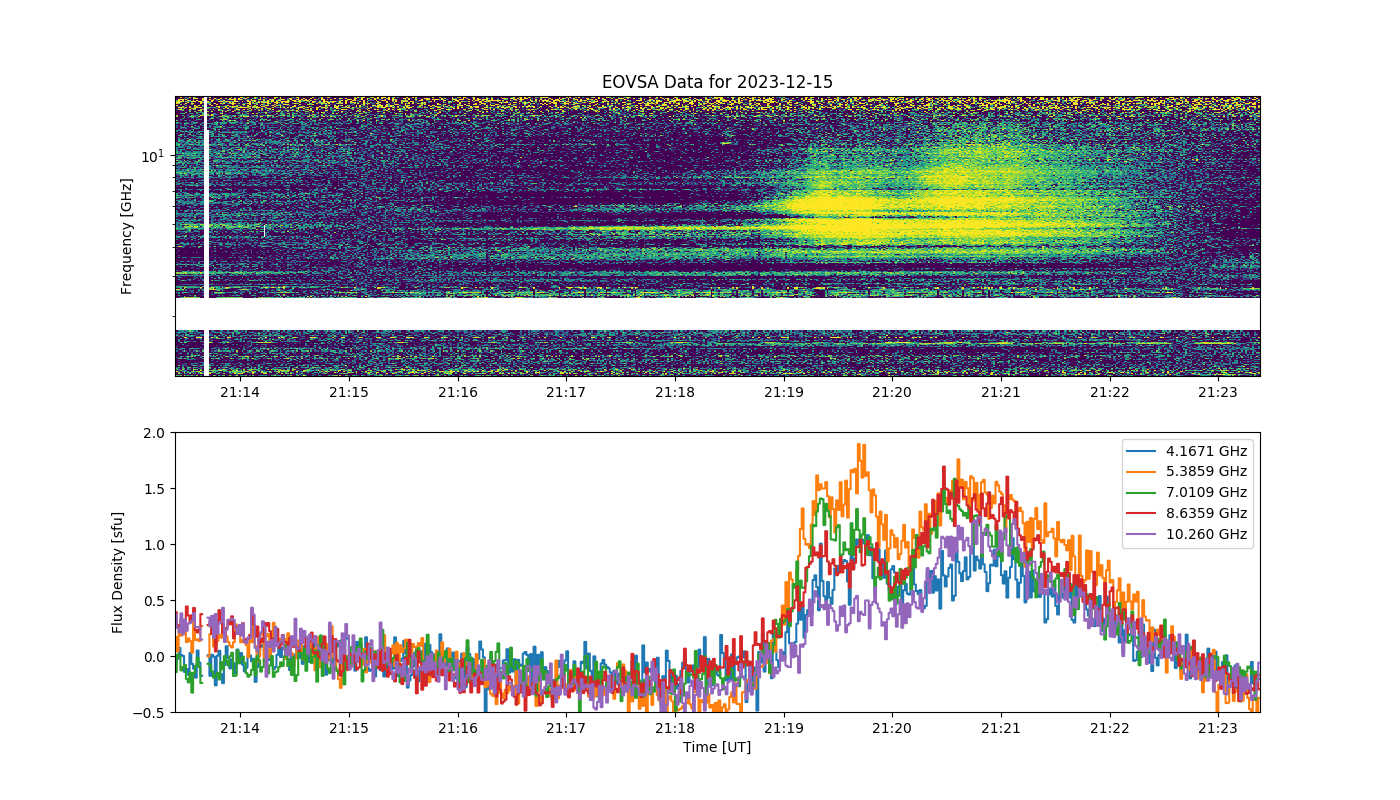1400x800 pixels.
Task: Click the Time [UT] axis label
Action: 717,747
